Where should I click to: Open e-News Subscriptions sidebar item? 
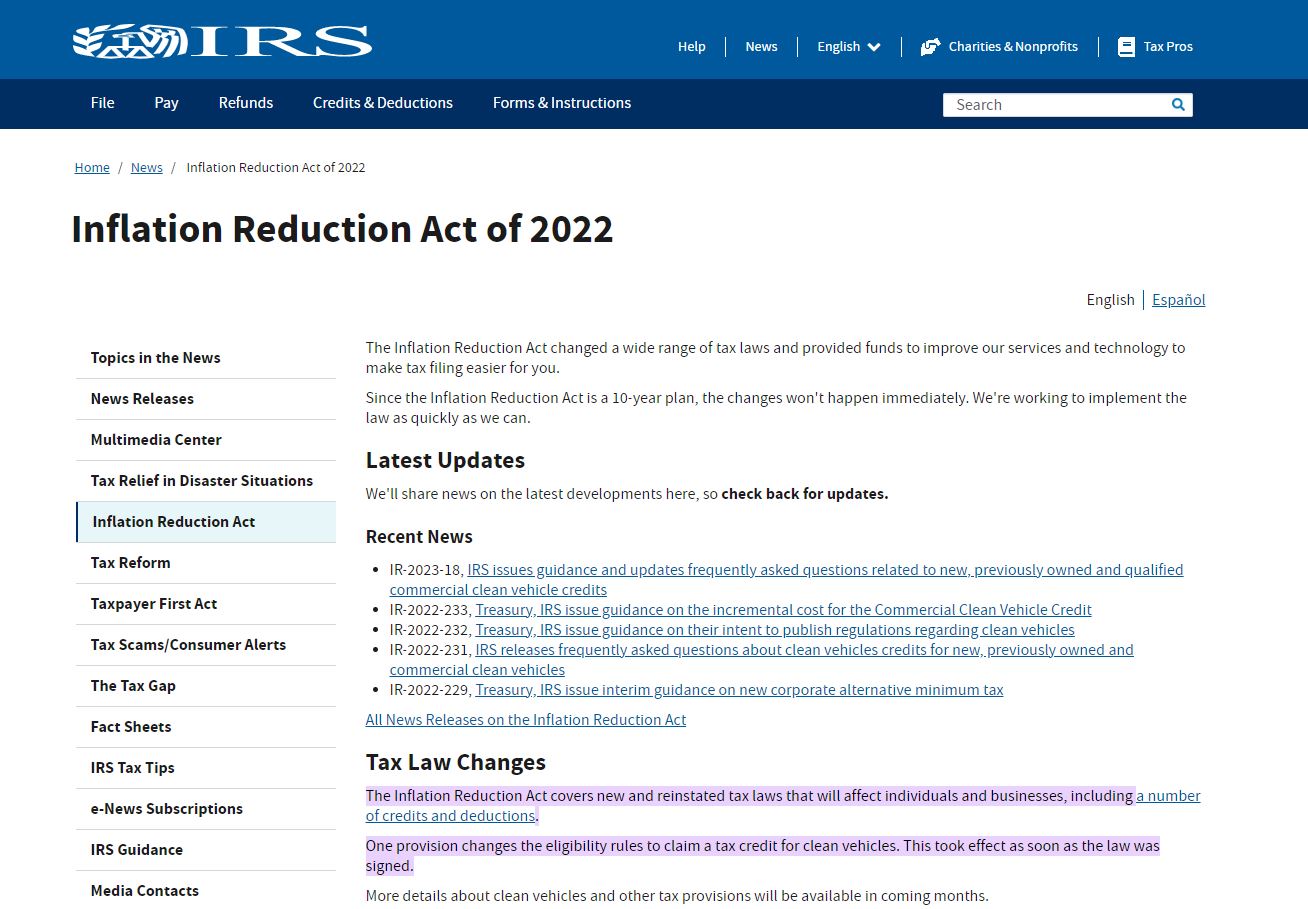[x=206, y=809]
